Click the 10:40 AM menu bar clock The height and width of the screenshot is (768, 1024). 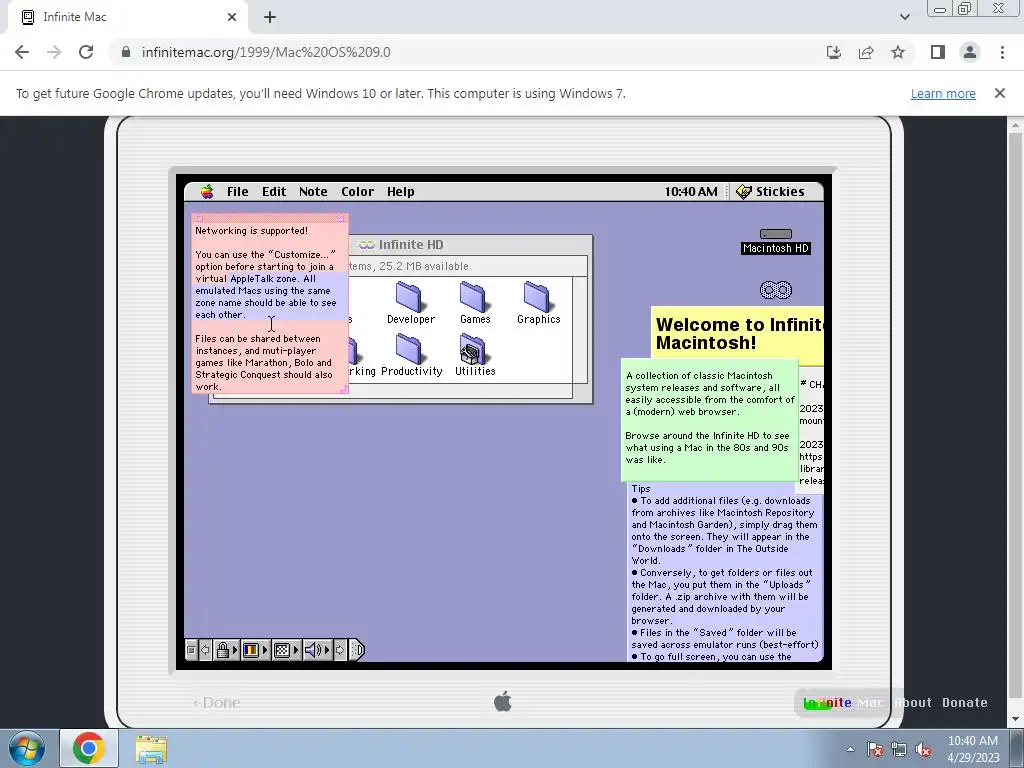click(x=691, y=191)
